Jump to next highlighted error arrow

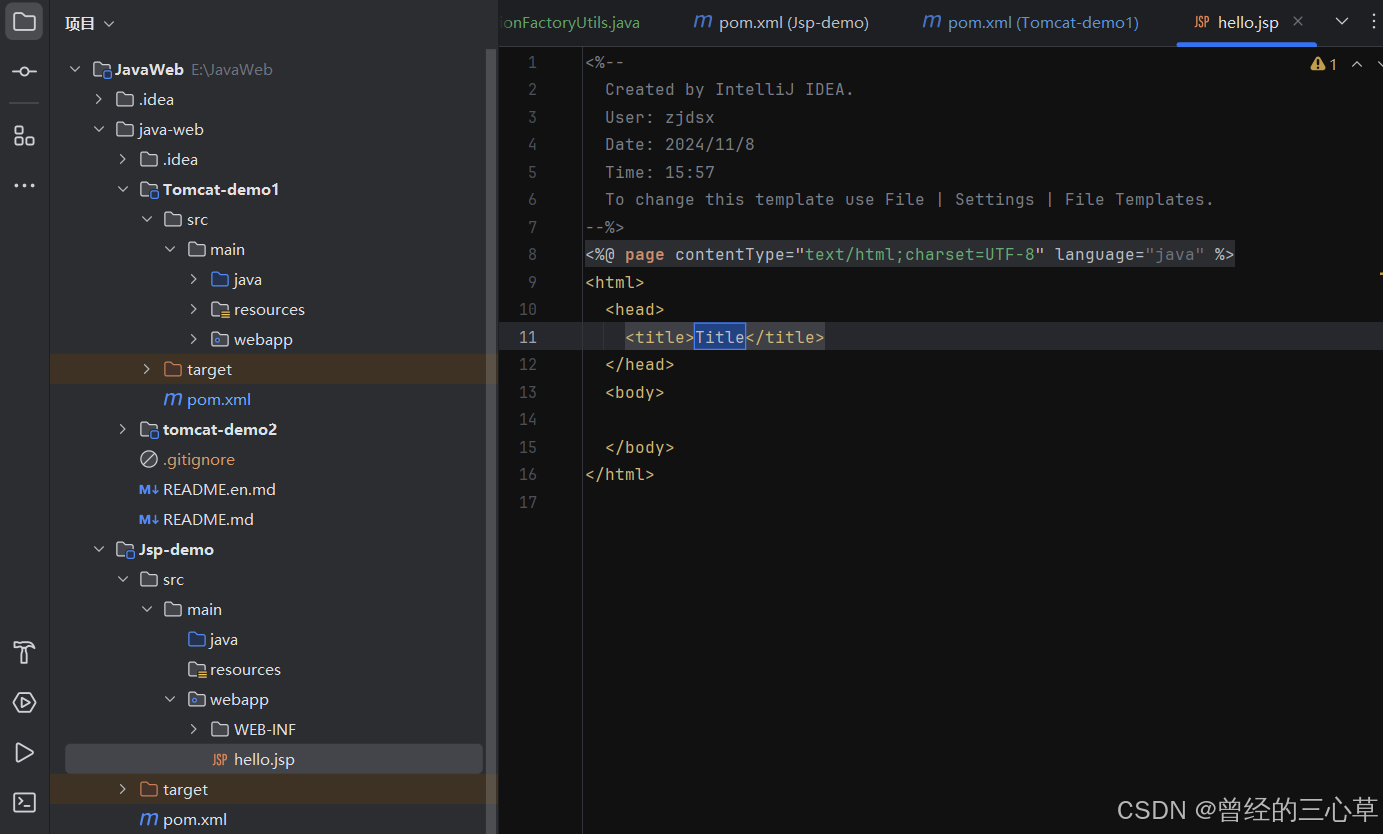[1378, 64]
